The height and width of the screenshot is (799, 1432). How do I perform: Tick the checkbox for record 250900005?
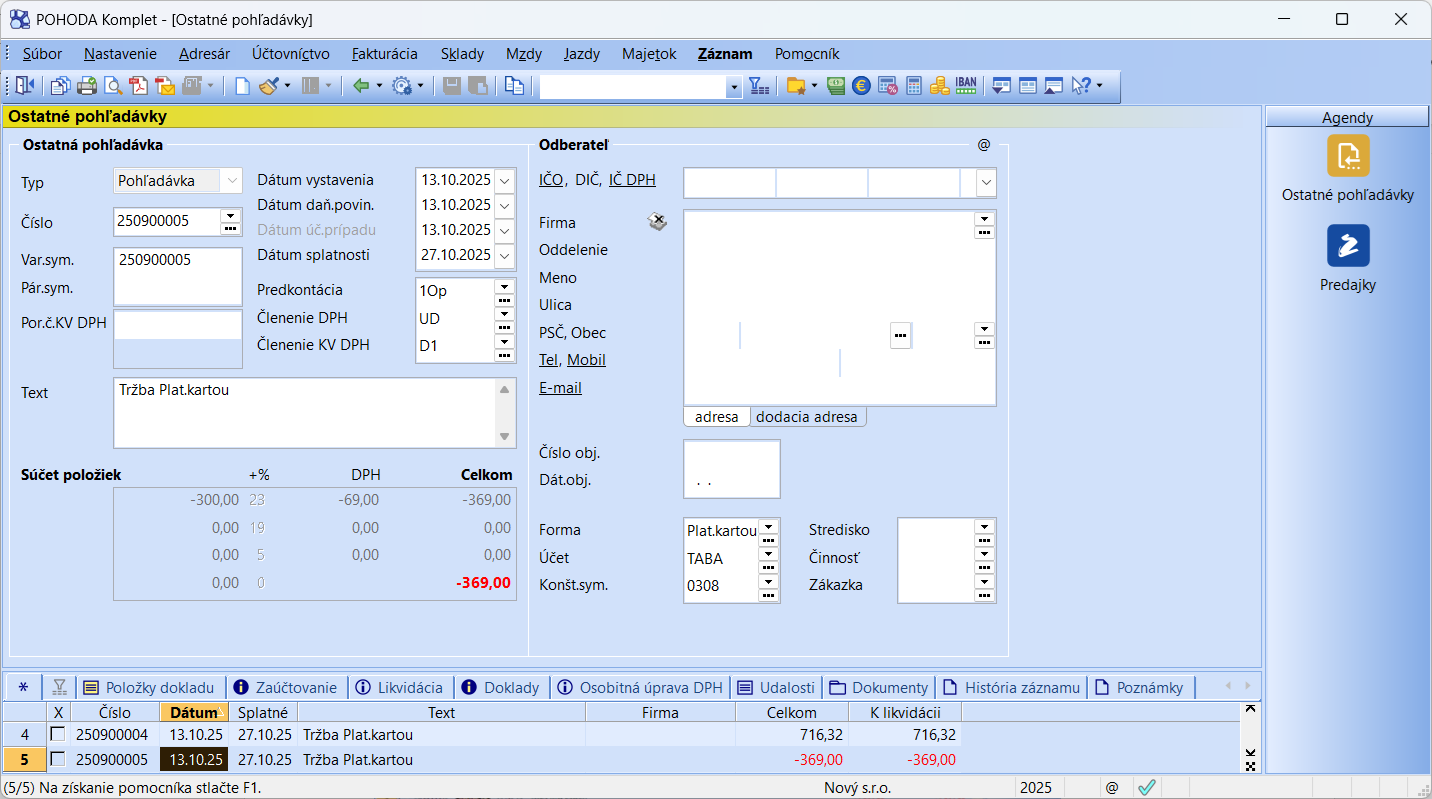click(58, 759)
